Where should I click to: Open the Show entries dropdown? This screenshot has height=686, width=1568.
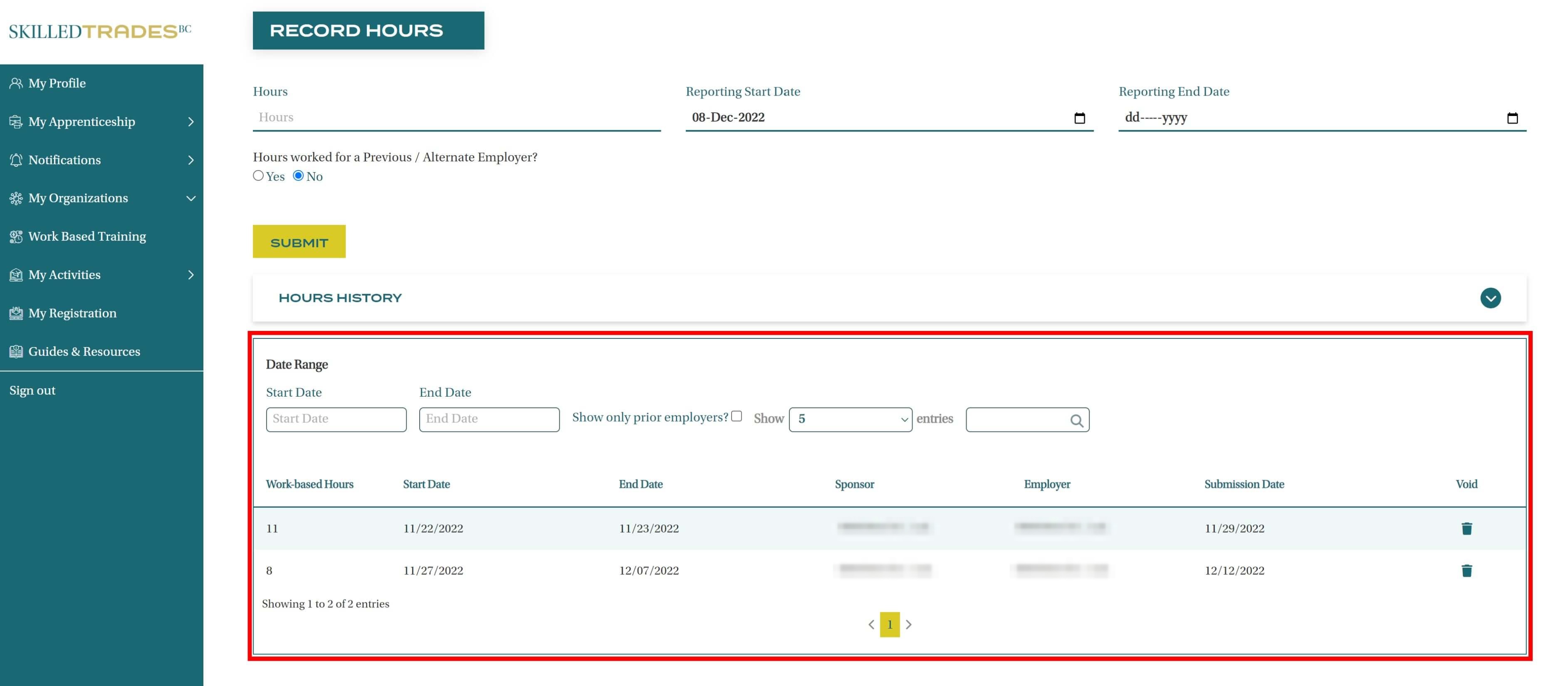850,419
